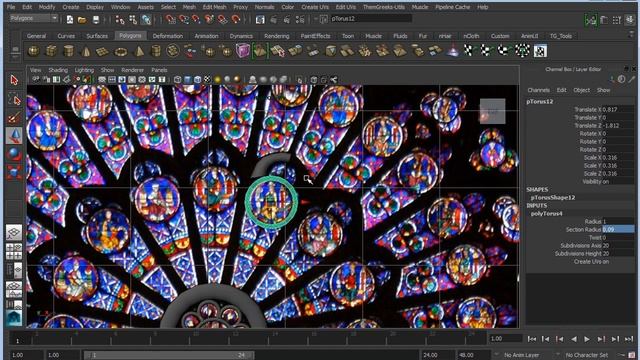The width and height of the screenshot is (640, 360).
Task: Create a polygon pyramid from shelf
Action: coord(139,51)
